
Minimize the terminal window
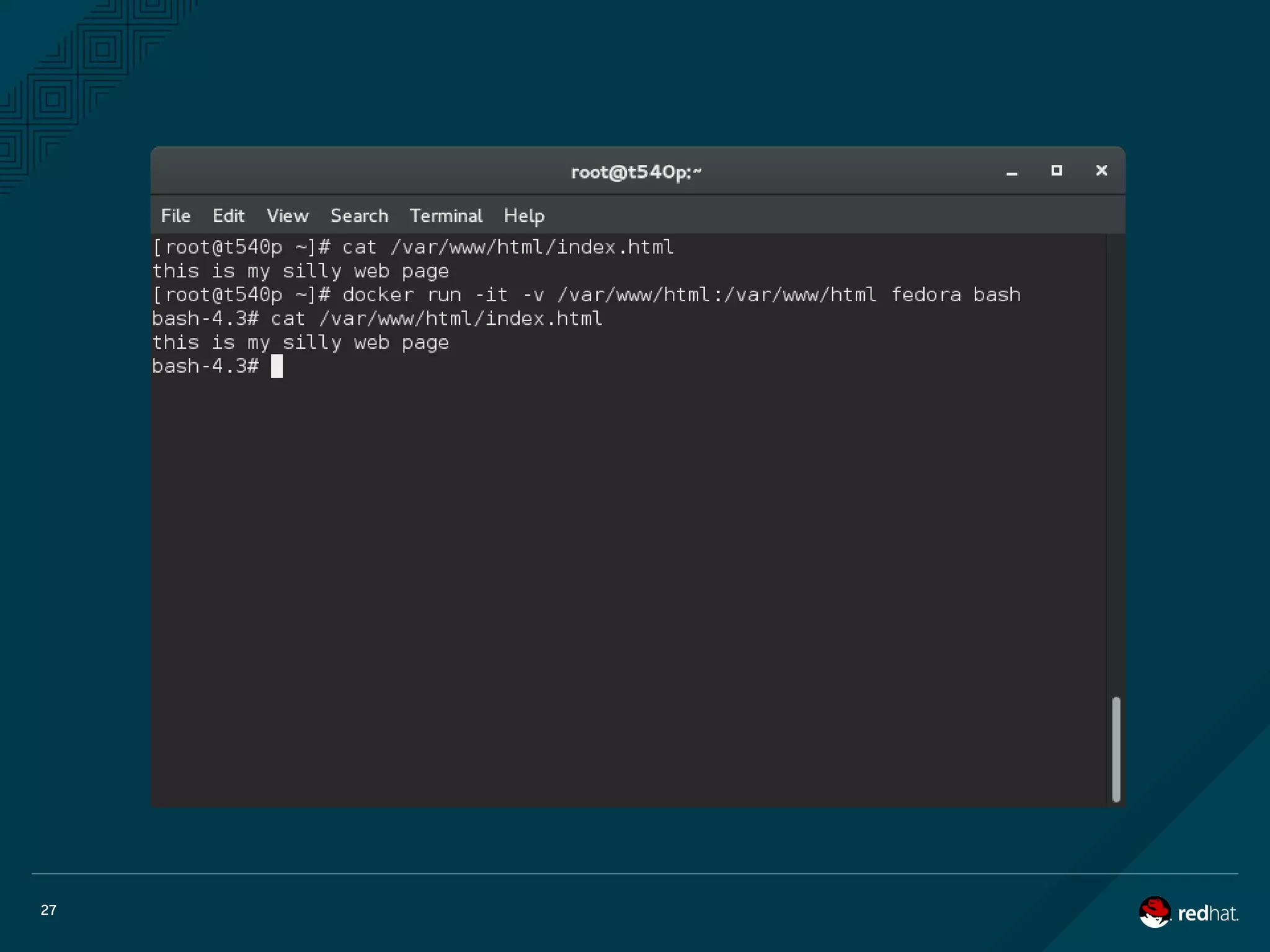tap(1011, 172)
